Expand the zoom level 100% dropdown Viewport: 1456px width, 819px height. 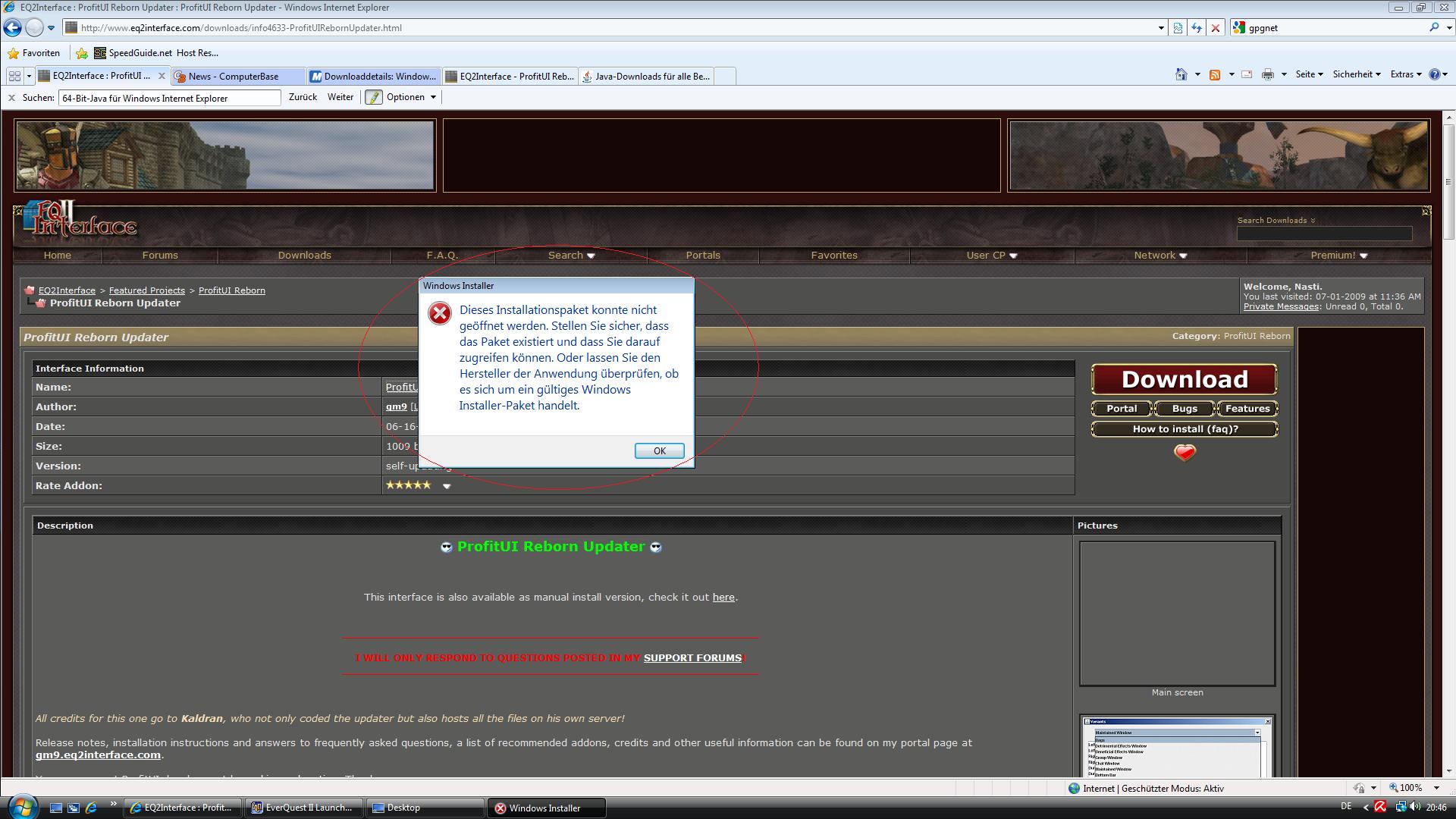pyautogui.click(x=1436, y=788)
